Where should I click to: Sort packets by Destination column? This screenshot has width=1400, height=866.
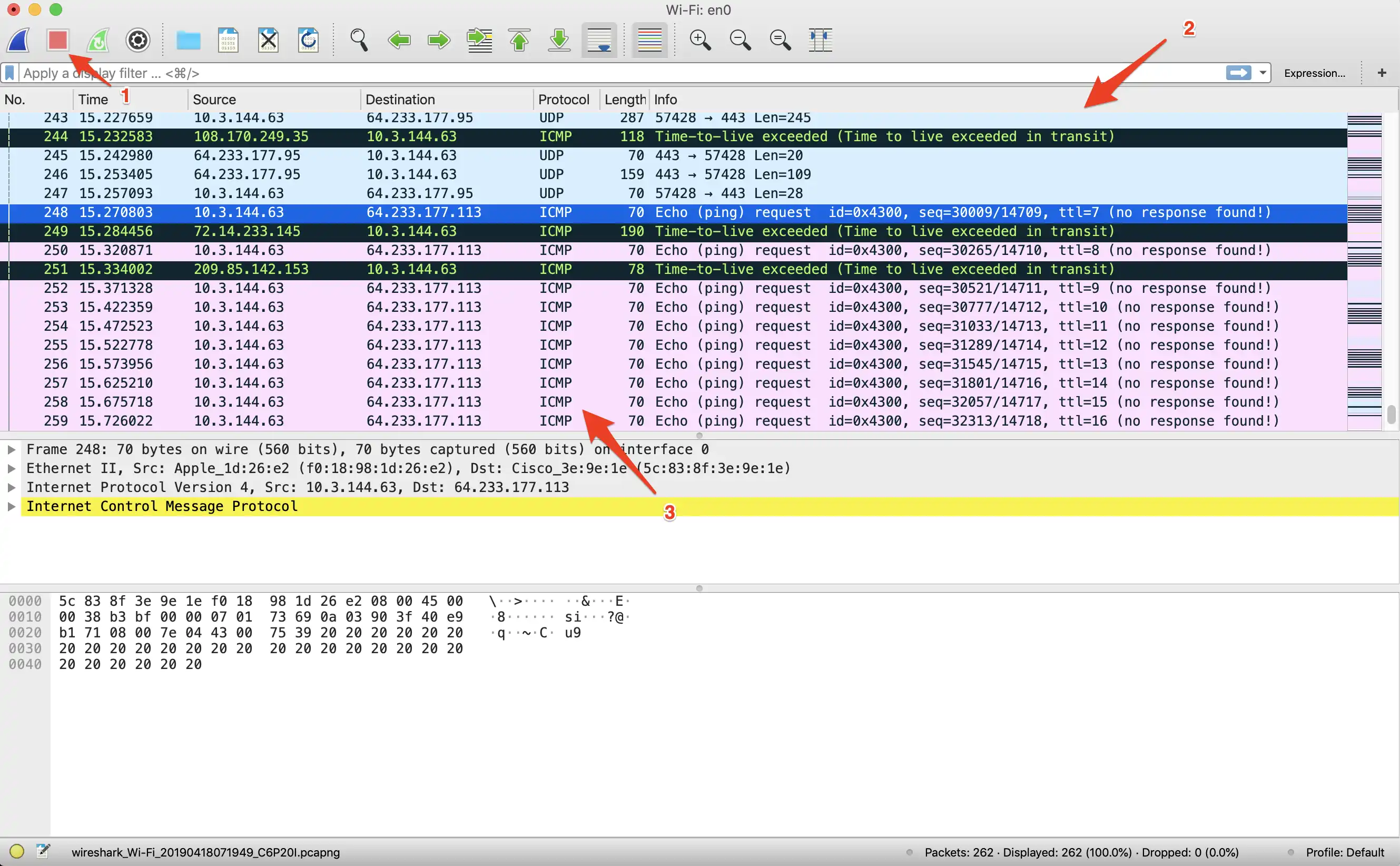click(447, 100)
